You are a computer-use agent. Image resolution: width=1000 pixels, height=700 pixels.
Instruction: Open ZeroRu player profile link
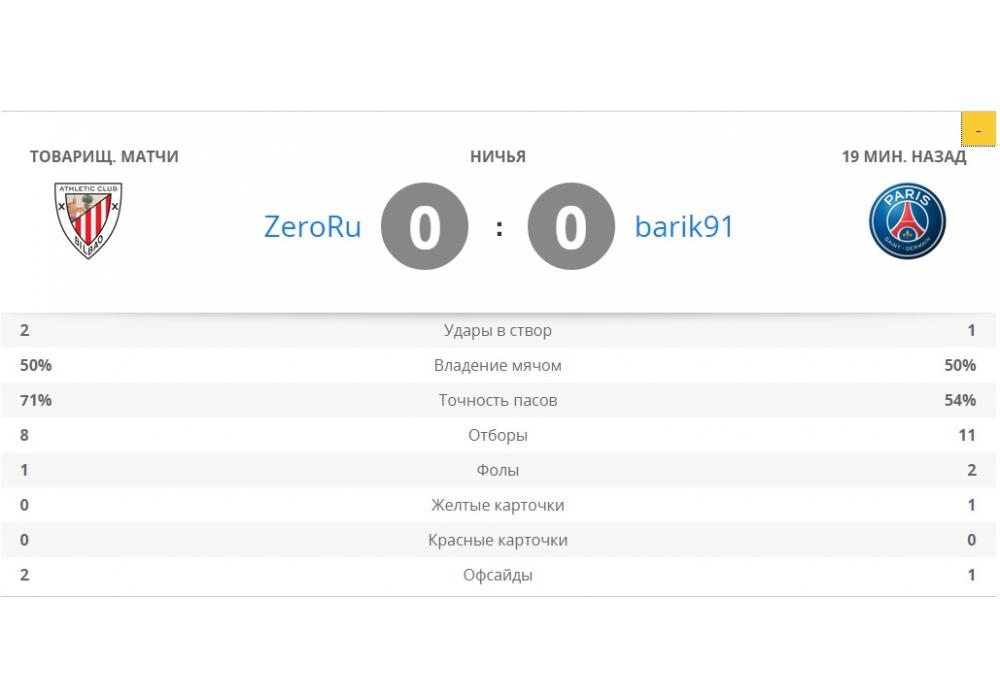[312, 227]
